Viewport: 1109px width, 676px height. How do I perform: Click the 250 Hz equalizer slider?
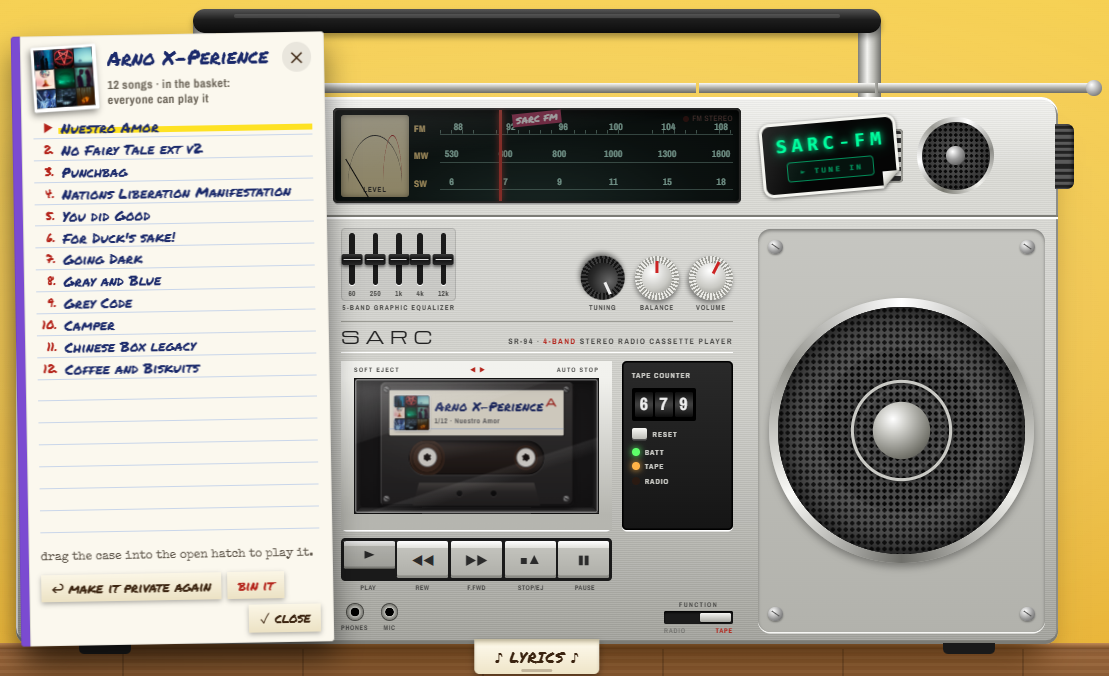[x=375, y=259]
